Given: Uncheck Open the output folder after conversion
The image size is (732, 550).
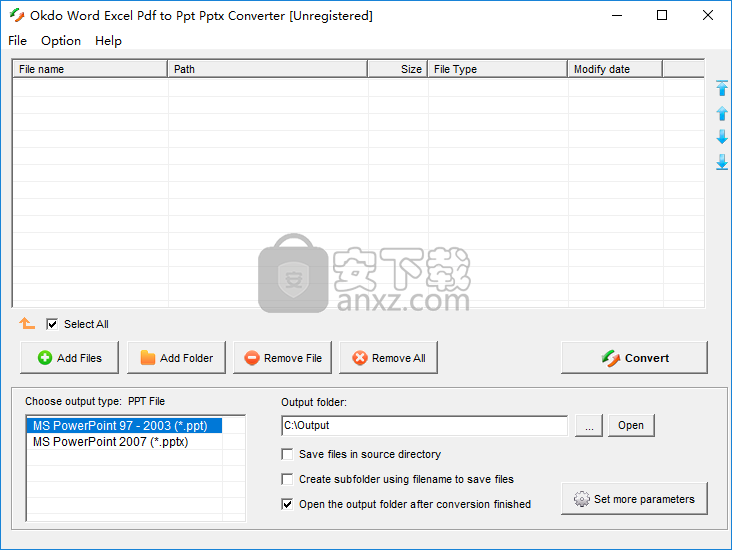Looking at the screenshot, I should tap(287, 504).
